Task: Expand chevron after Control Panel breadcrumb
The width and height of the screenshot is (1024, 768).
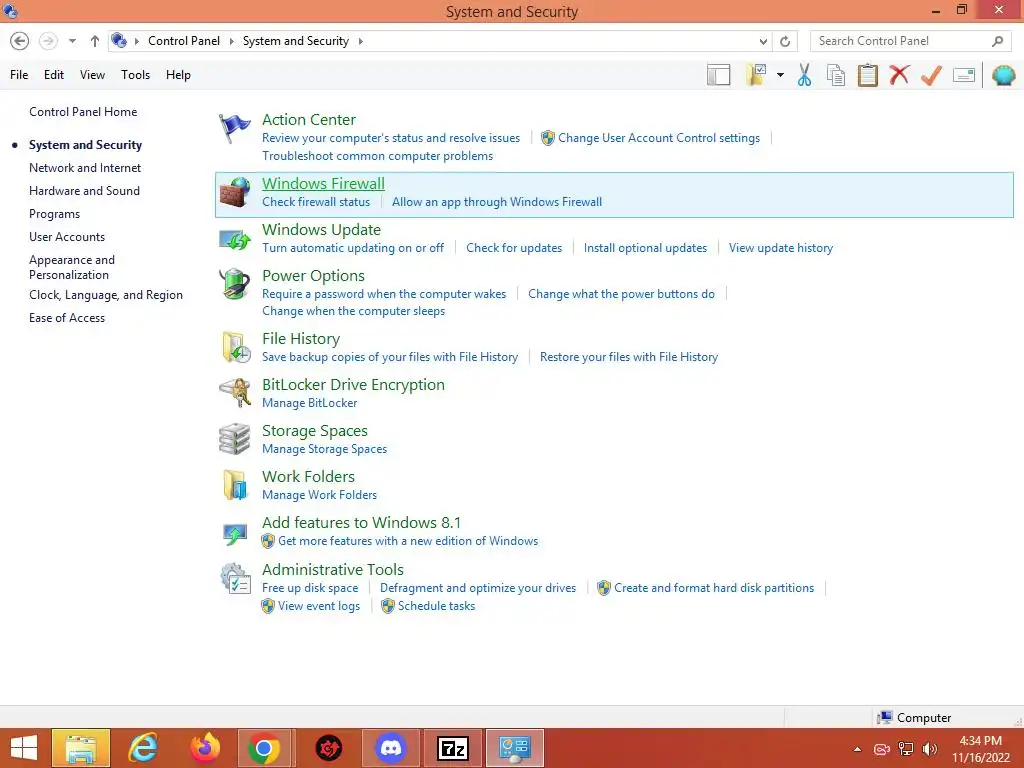Action: click(x=231, y=41)
